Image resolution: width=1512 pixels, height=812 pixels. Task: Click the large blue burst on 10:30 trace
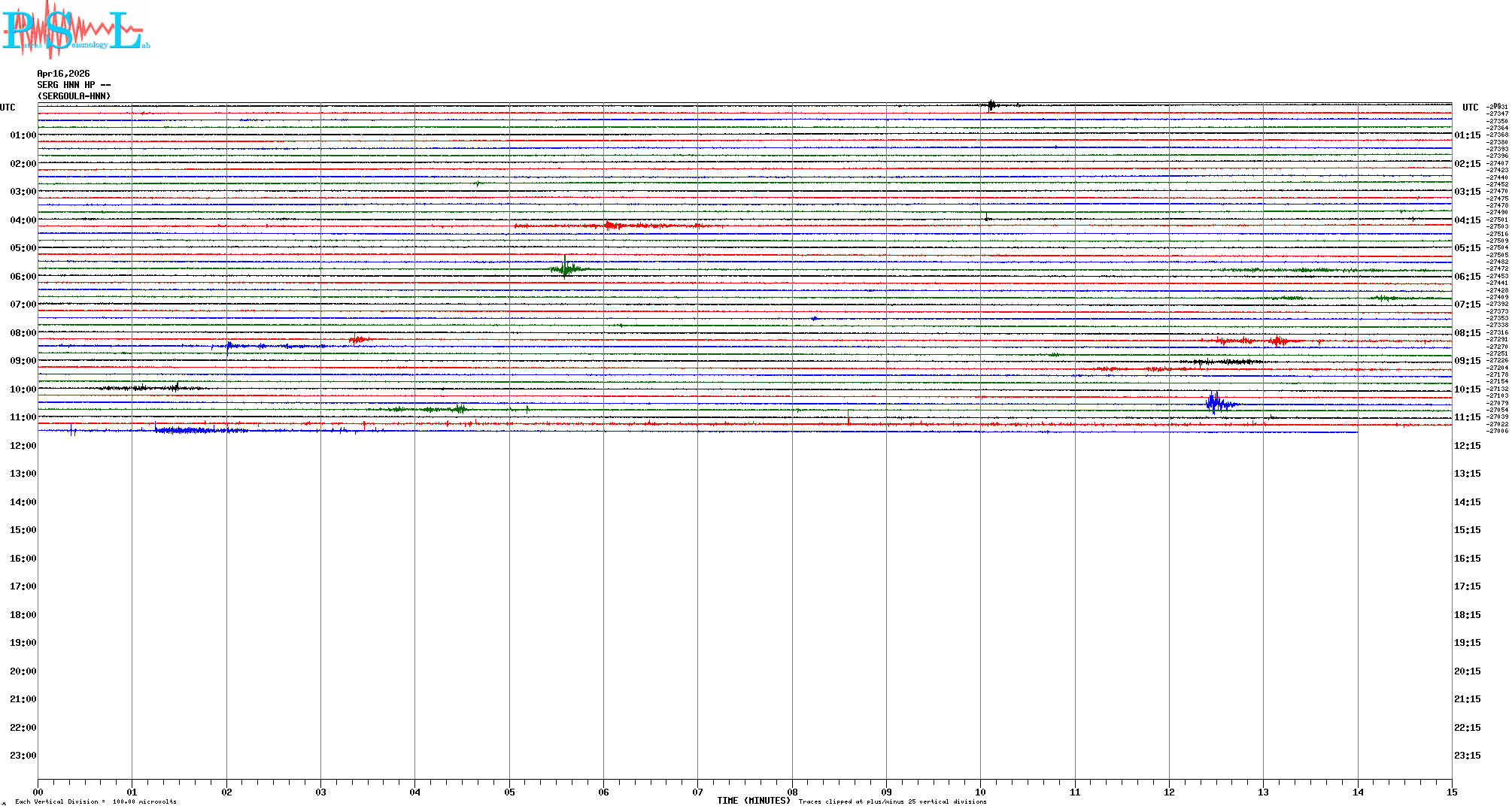1215,403
